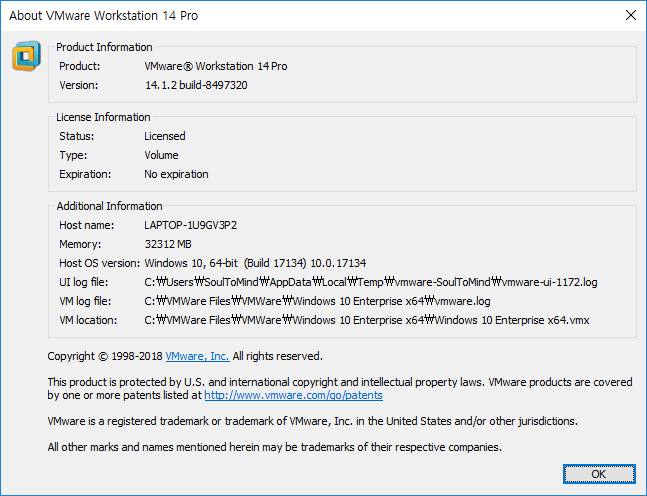Click the Host name: label
647x496 pixels.
pyautogui.click(x=87, y=225)
